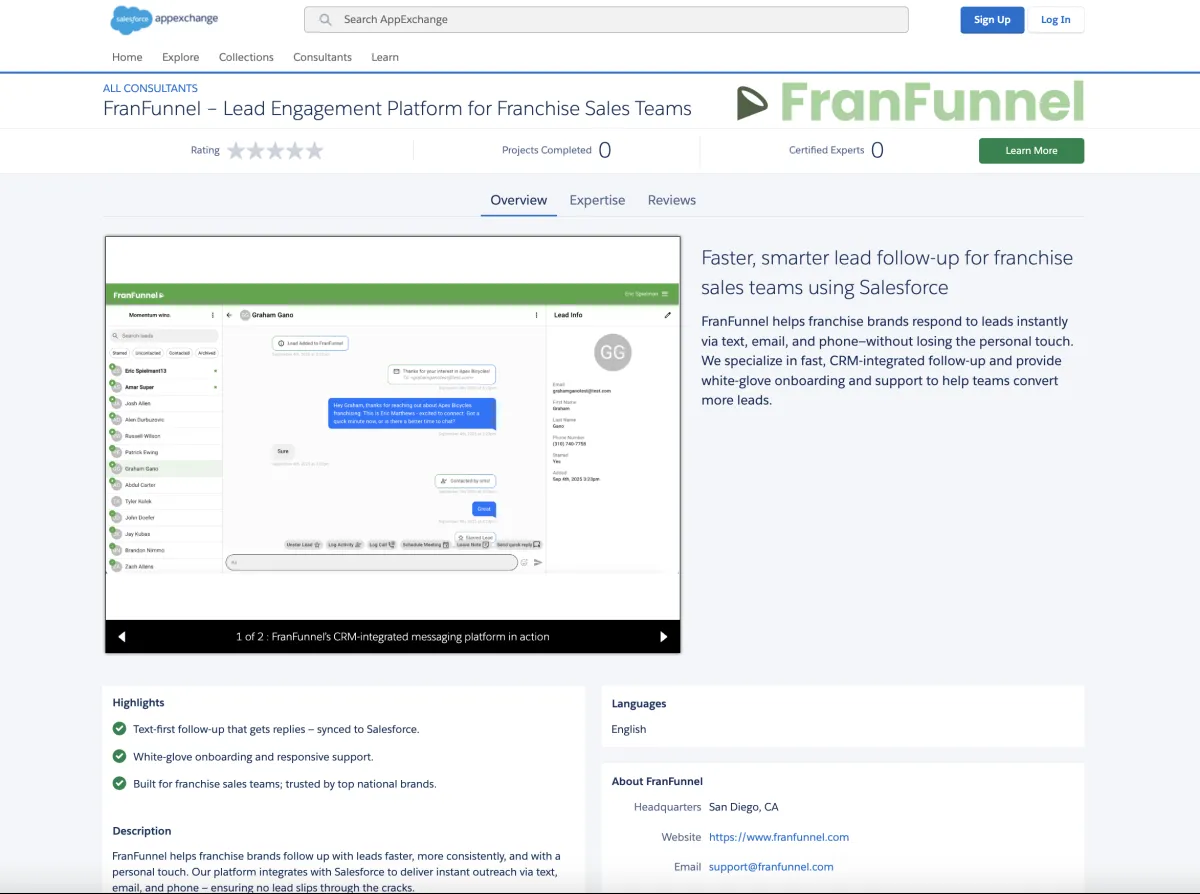
Task: Focus the Search AppExchange field
Action: pos(606,19)
